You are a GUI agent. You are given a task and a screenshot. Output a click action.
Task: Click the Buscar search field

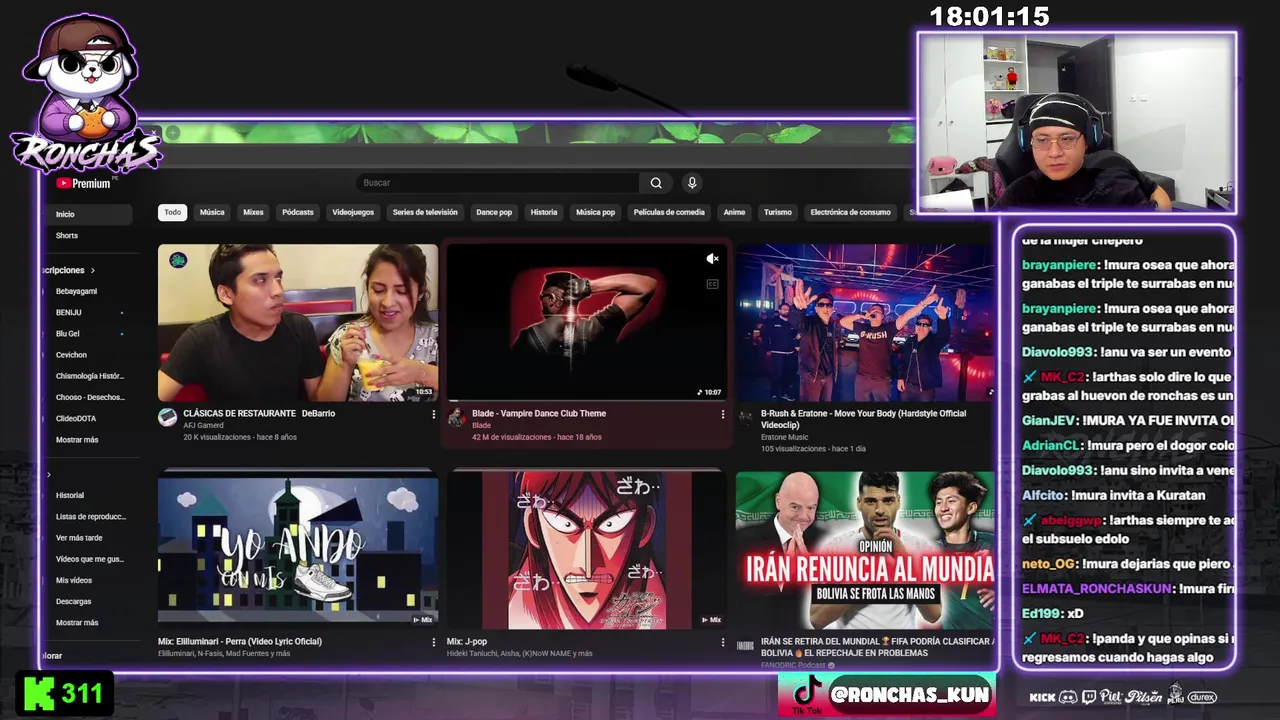click(x=497, y=183)
